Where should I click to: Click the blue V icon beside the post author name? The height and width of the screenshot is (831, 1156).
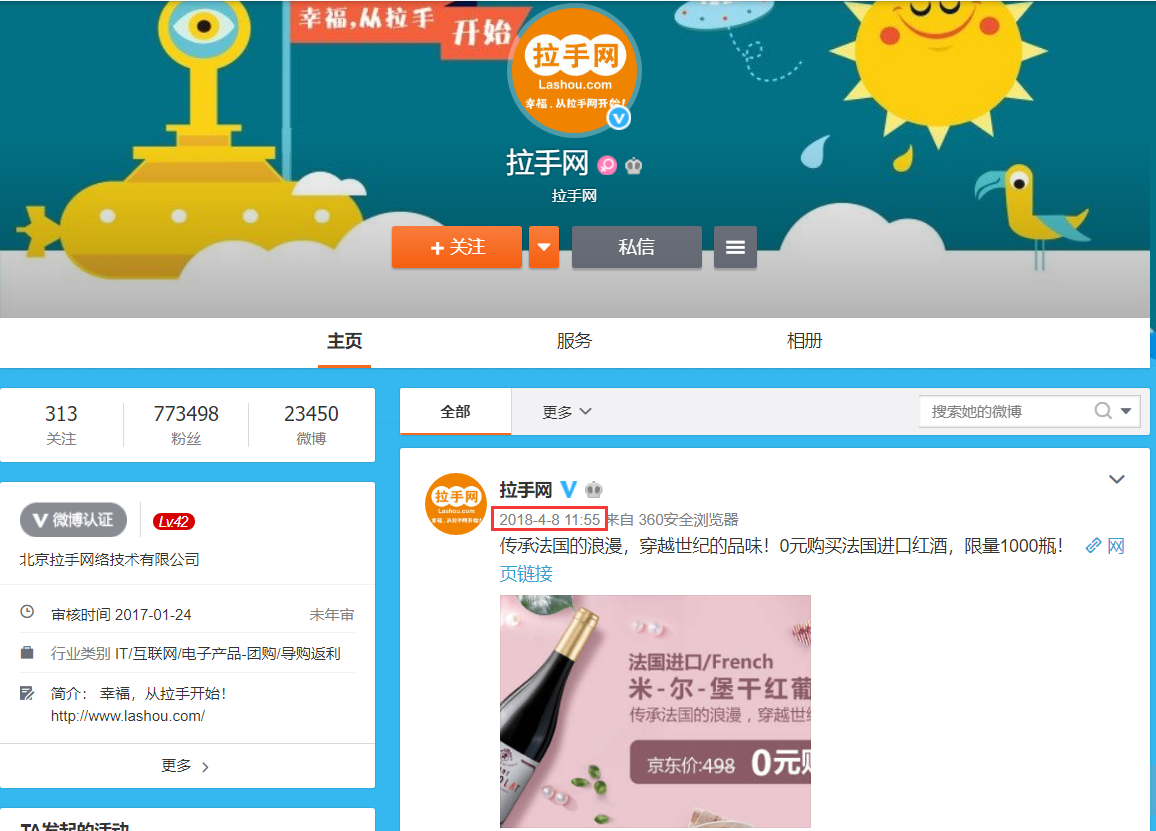[568, 490]
